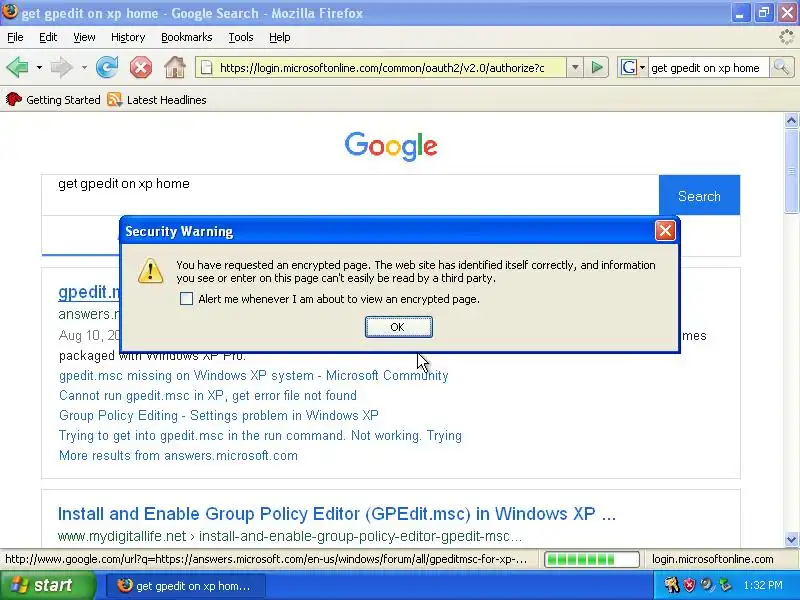Click the Google page search query field
The width and height of the screenshot is (800, 600).
tap(350, 195)
